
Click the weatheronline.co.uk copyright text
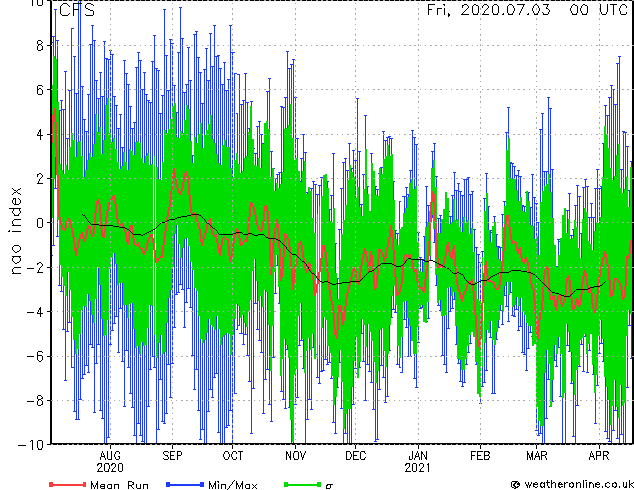click(x=572, y=484)
